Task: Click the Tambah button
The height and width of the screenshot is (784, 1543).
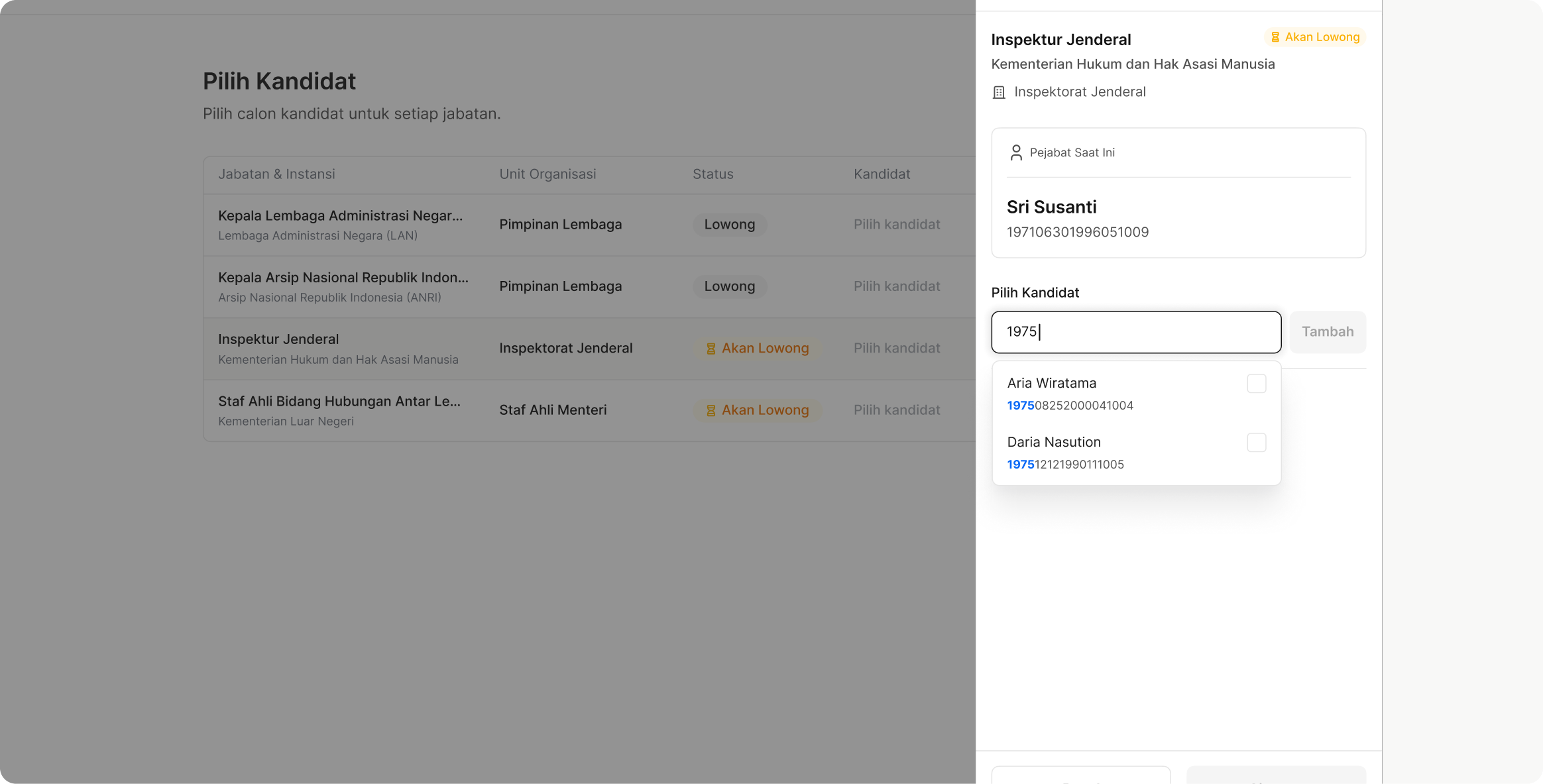Action: [1327, 331]
